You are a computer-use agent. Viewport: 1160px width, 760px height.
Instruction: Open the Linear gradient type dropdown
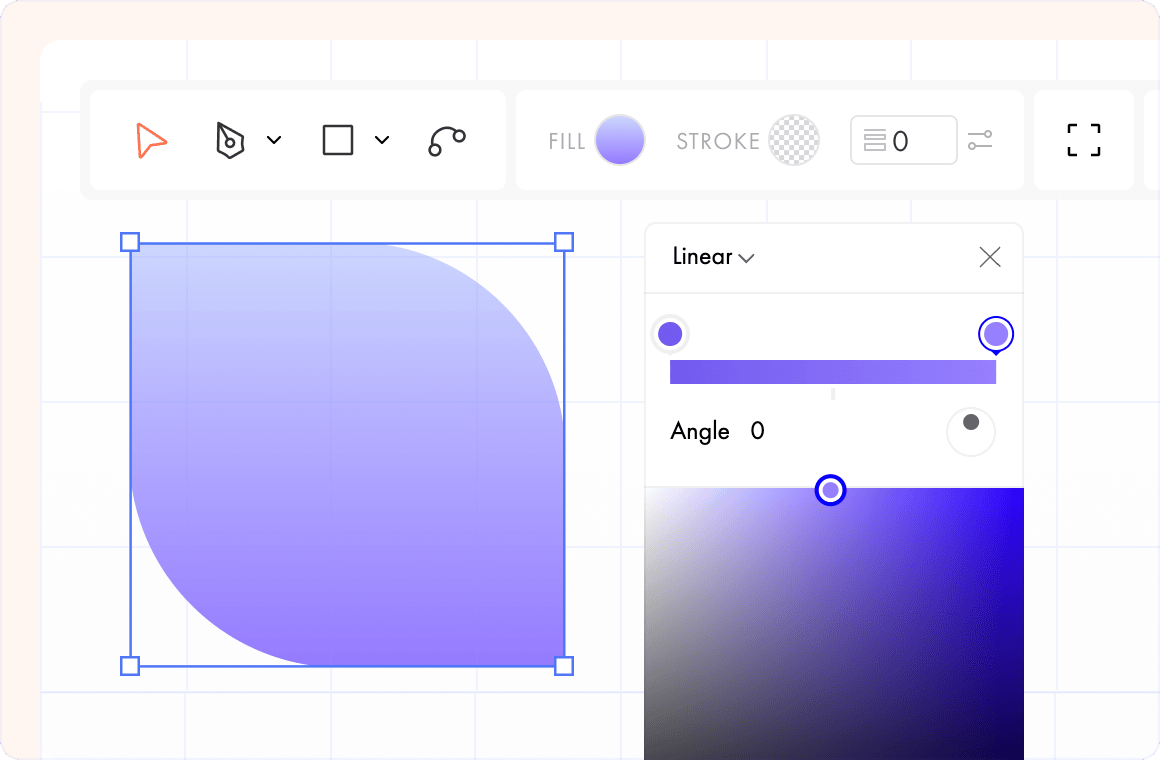[x=711, y=257]
